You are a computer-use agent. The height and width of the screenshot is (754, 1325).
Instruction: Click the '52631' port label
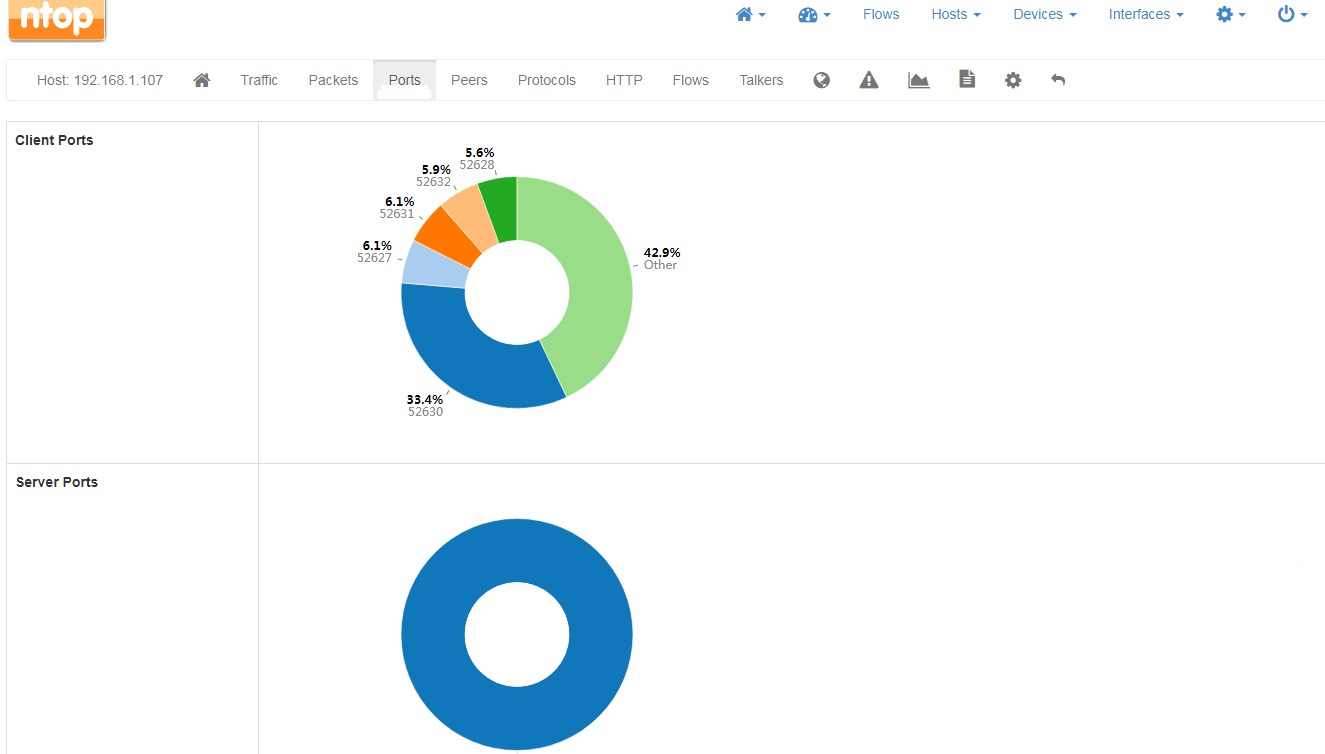pos(397,214)
